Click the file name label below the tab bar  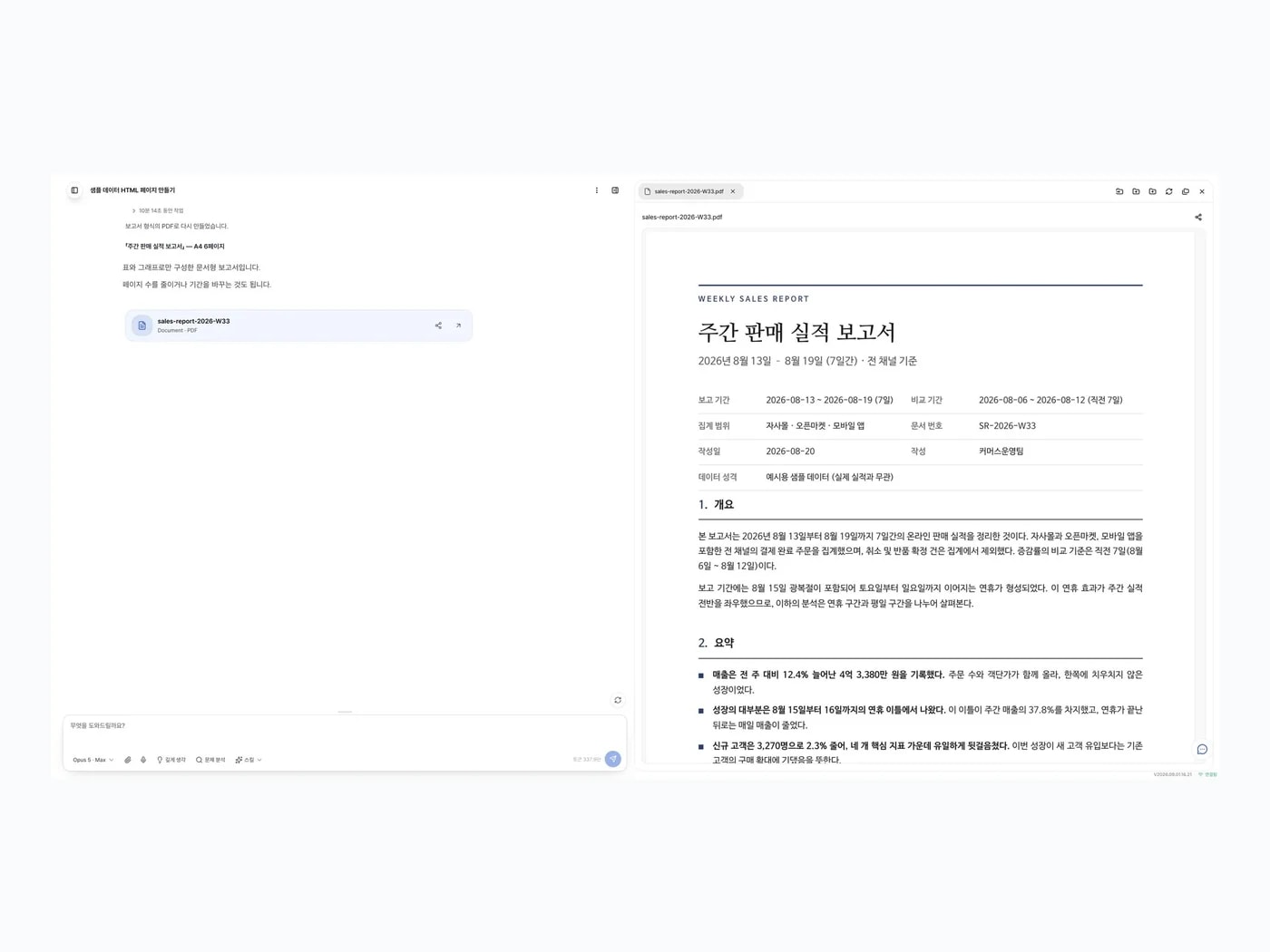point(682,217)
